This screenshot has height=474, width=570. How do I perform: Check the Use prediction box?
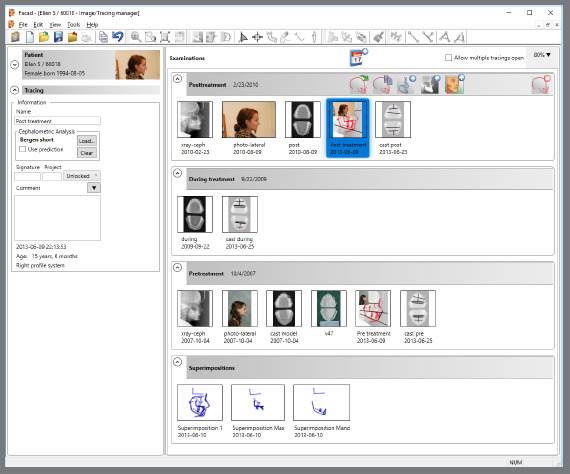coord(23,149)
